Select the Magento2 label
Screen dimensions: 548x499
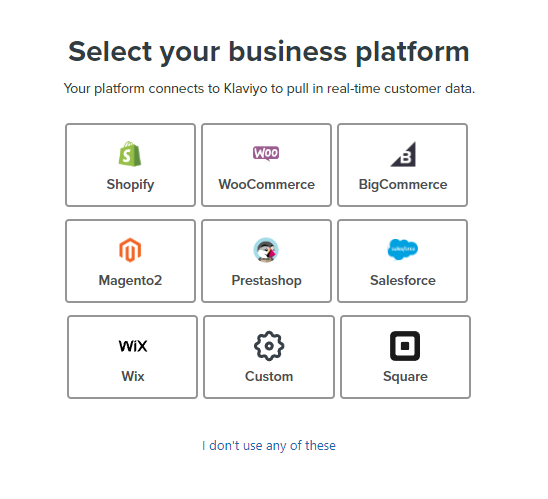coord(130,281)
